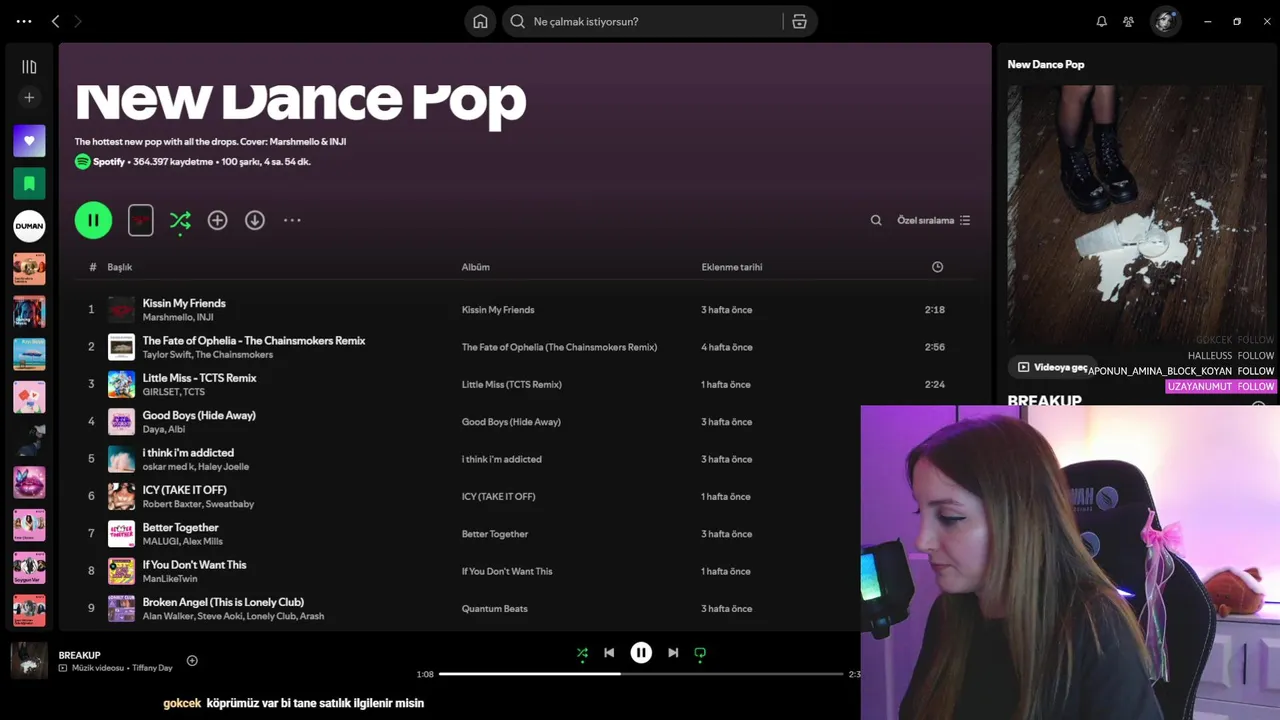Pause the playlist with the green button
This screenshot has width=1280, height=720.
click(x=93, y=220)
